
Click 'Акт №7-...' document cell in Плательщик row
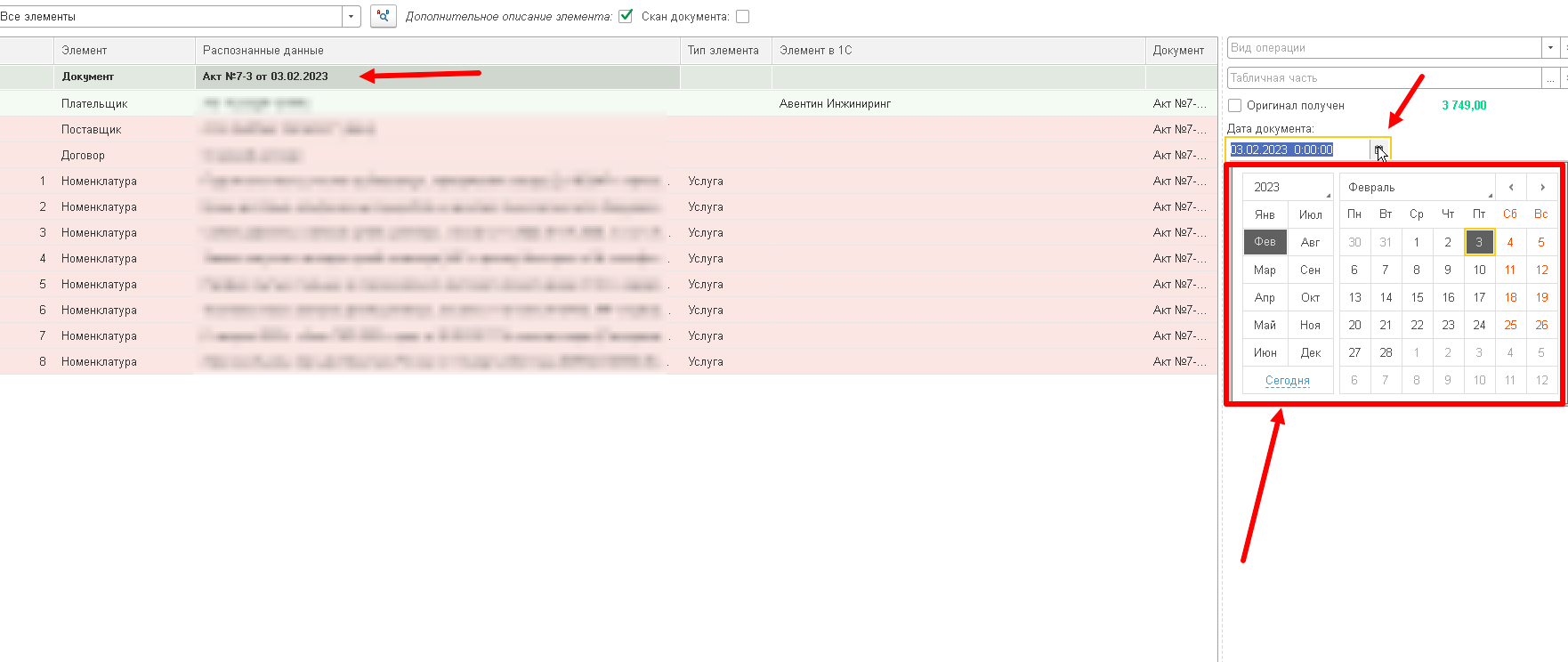[x=1181, y=103]
